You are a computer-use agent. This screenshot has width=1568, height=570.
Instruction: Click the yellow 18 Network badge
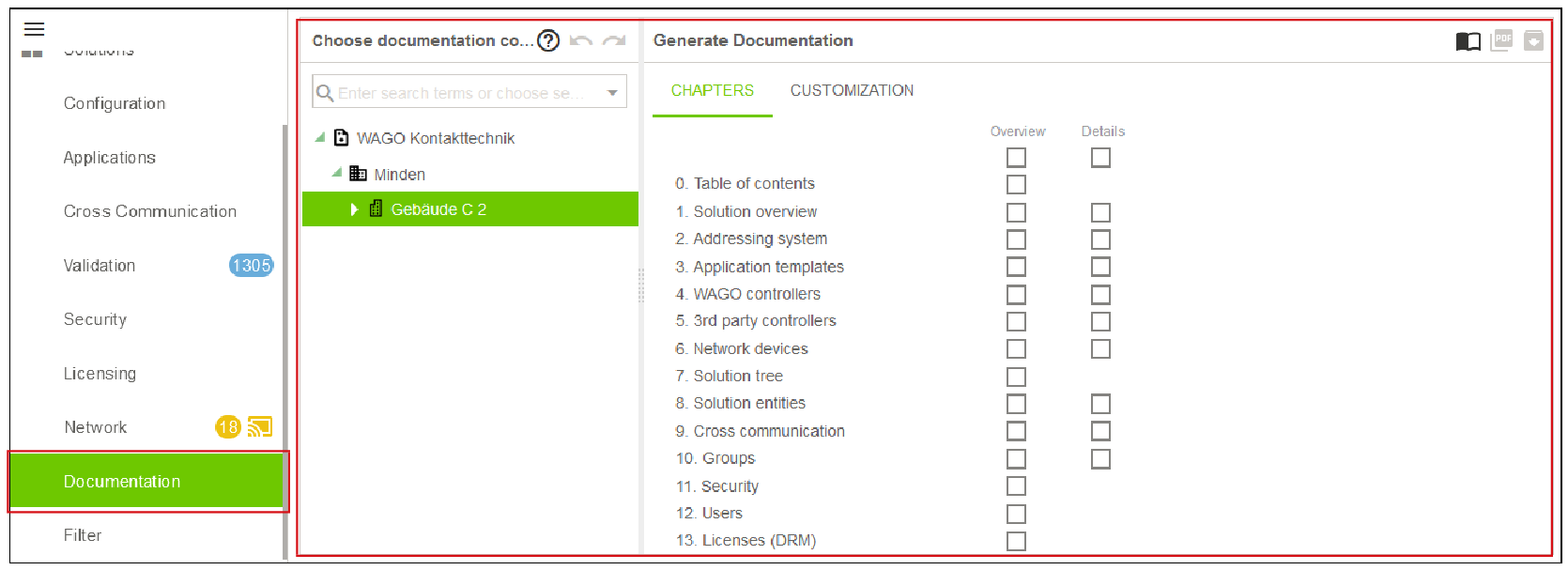(228, 427)
